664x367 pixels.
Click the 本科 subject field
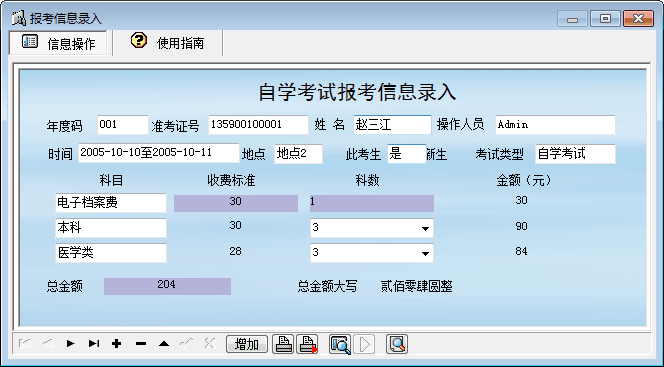pos(111,228)
